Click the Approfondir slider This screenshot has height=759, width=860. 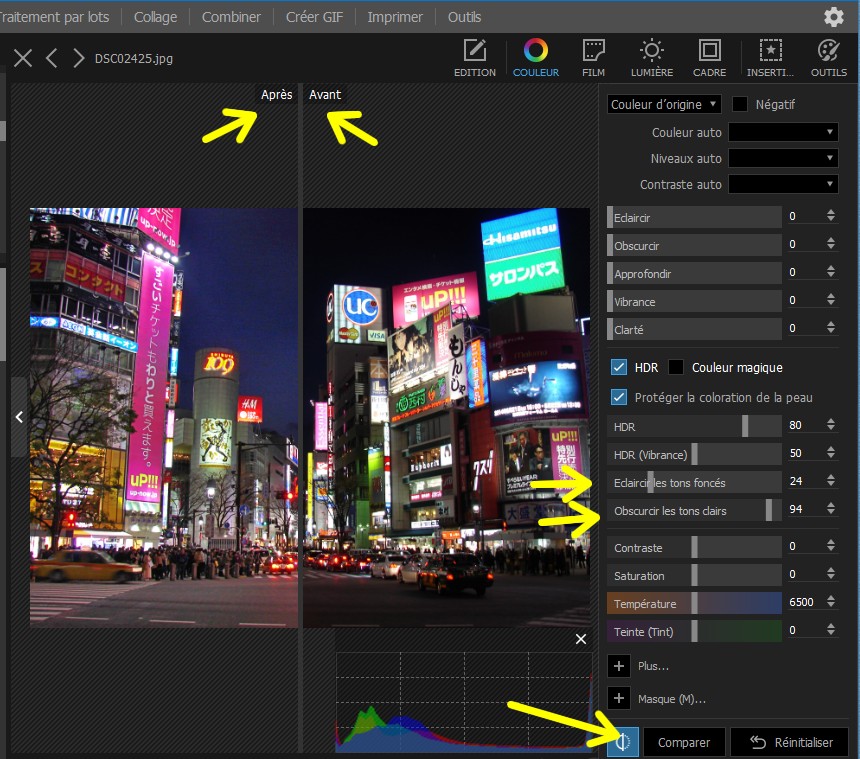(x=694, y=273)
